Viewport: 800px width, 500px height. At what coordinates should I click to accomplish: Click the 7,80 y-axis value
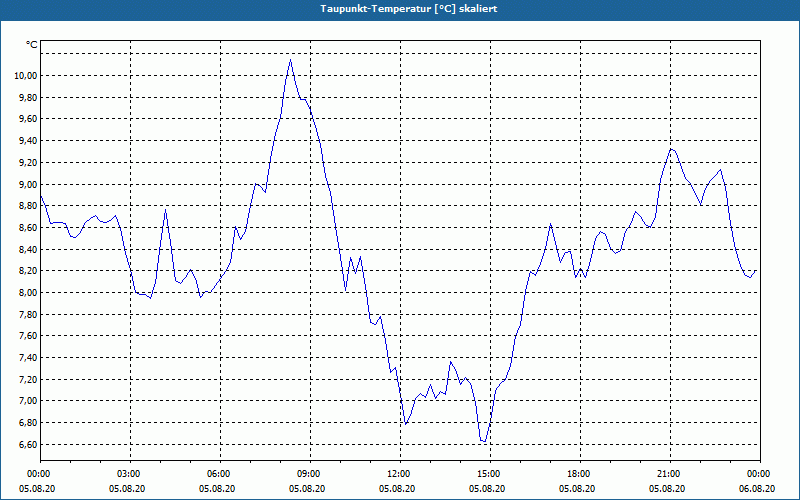[28, 314]
